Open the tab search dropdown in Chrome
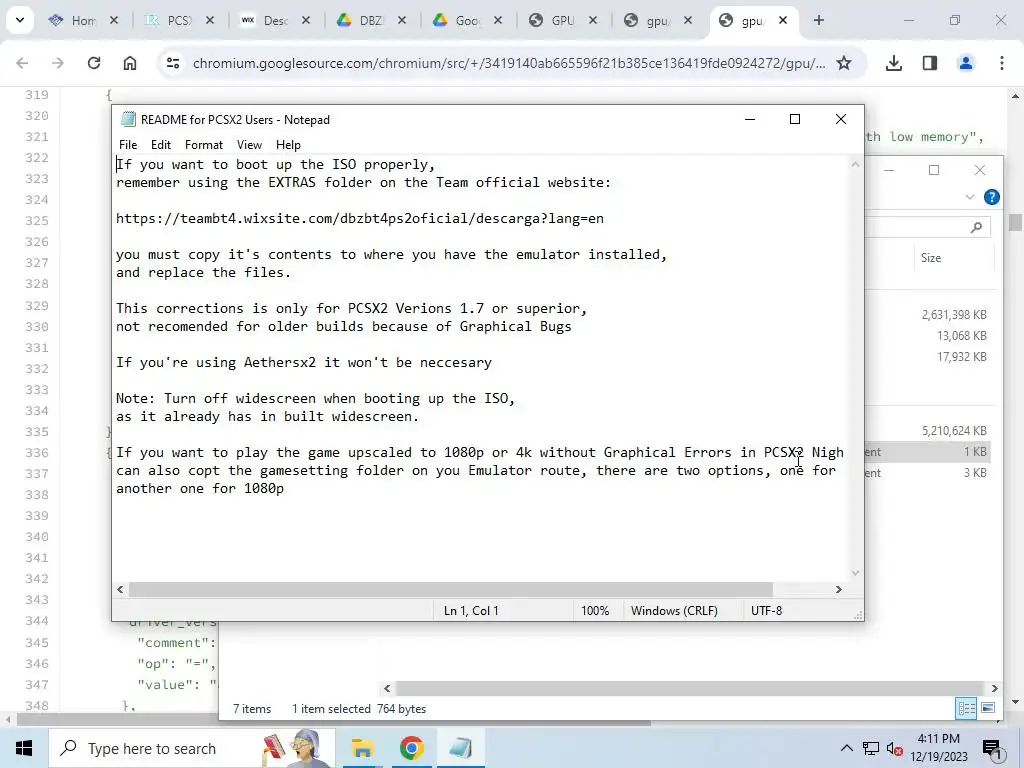The width and height of the screenshot is (1024, 768). tap(20, 20)
